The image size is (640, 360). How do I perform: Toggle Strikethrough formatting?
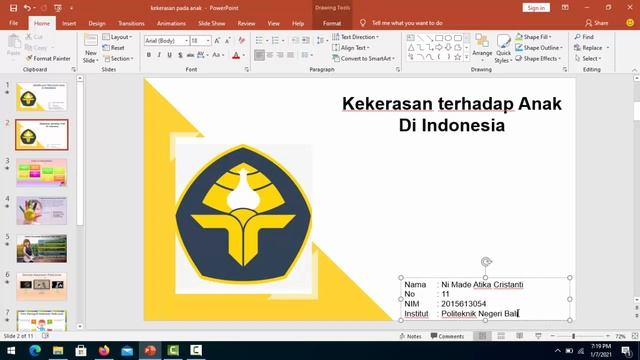190,55
